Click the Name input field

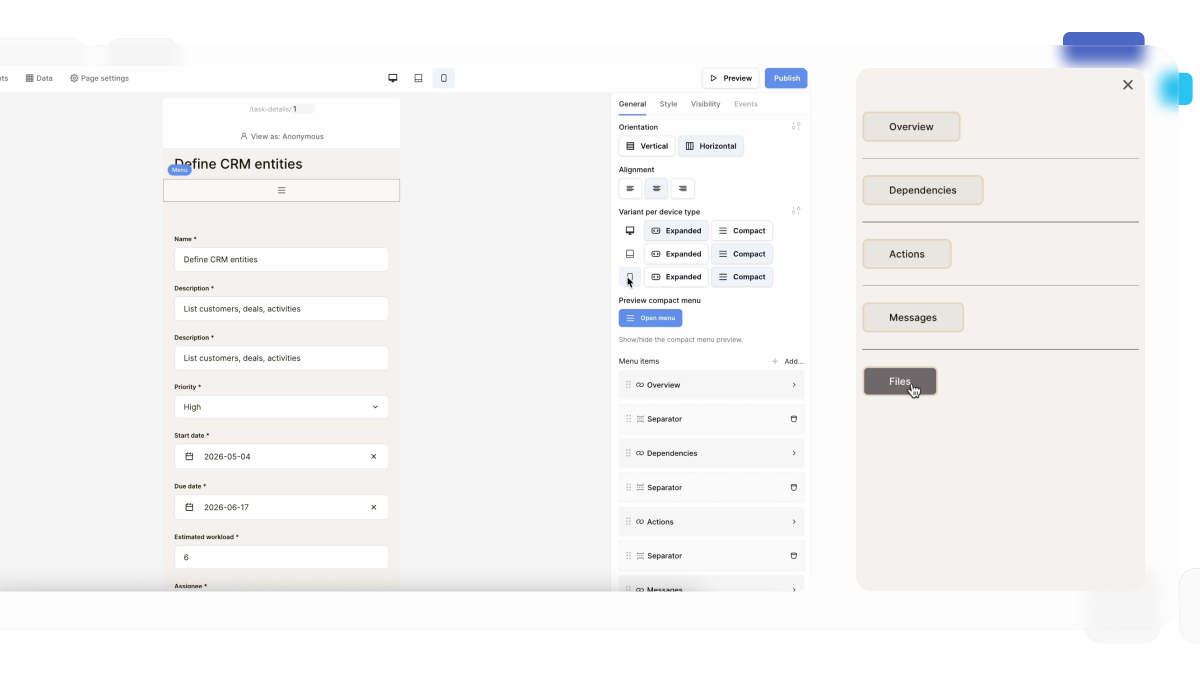pos(281,259)
